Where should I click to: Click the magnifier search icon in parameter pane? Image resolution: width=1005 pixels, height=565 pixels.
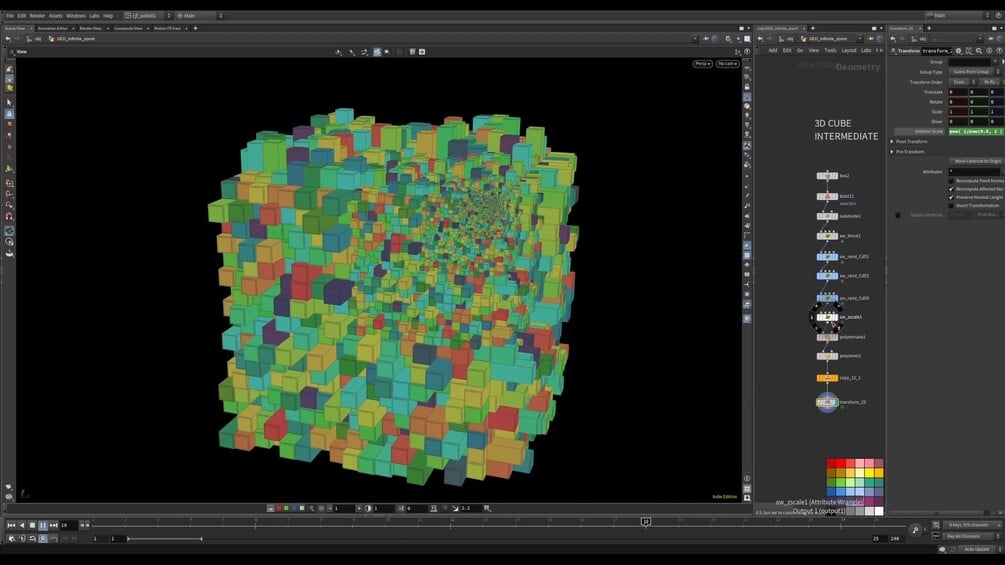978,50
